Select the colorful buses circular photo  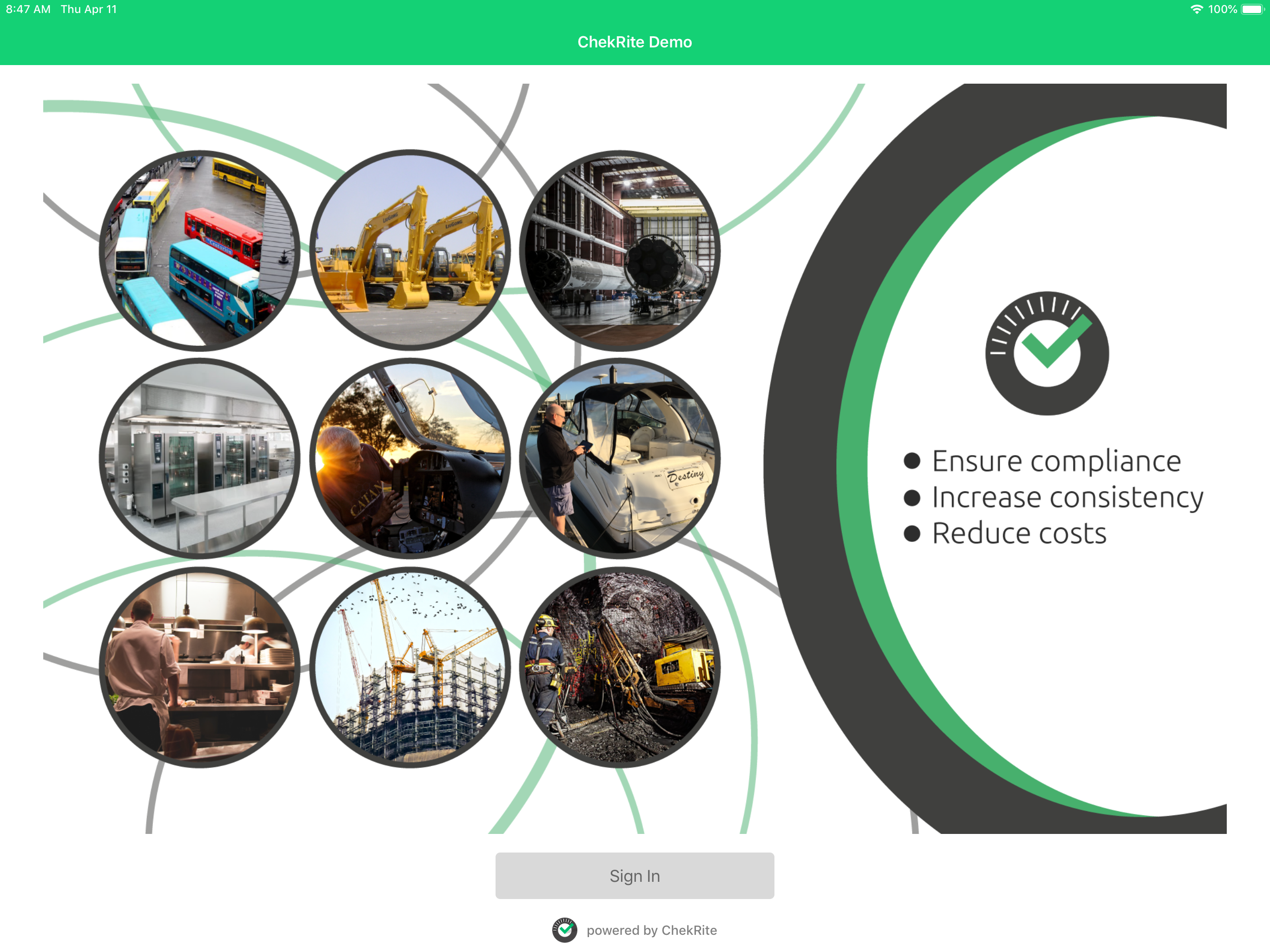(x=199, y=251)
